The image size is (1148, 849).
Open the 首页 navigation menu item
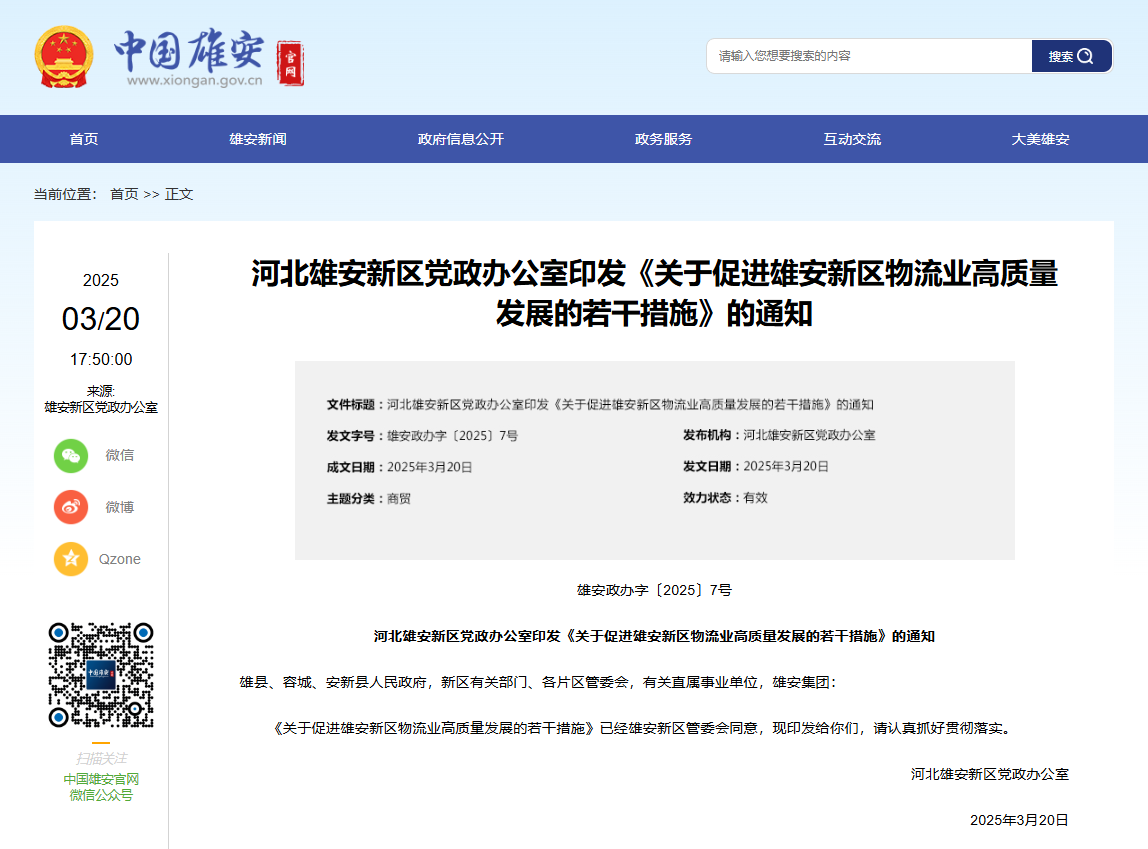(84, 139)
